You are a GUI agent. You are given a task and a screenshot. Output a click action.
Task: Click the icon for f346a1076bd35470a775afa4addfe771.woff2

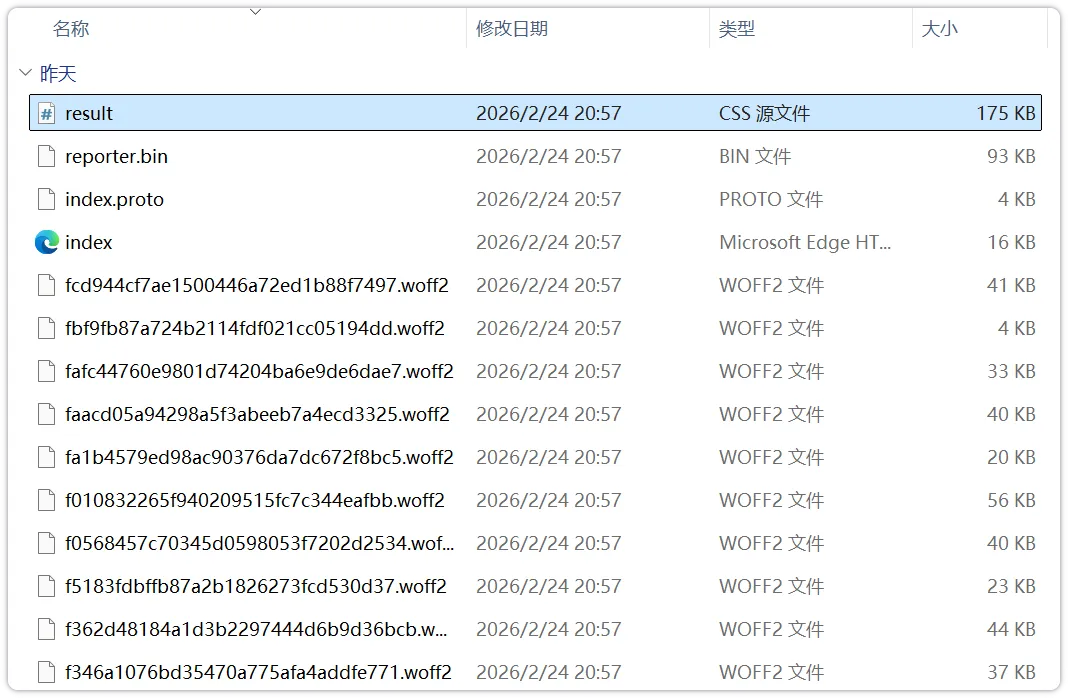(x=46, y=672)
